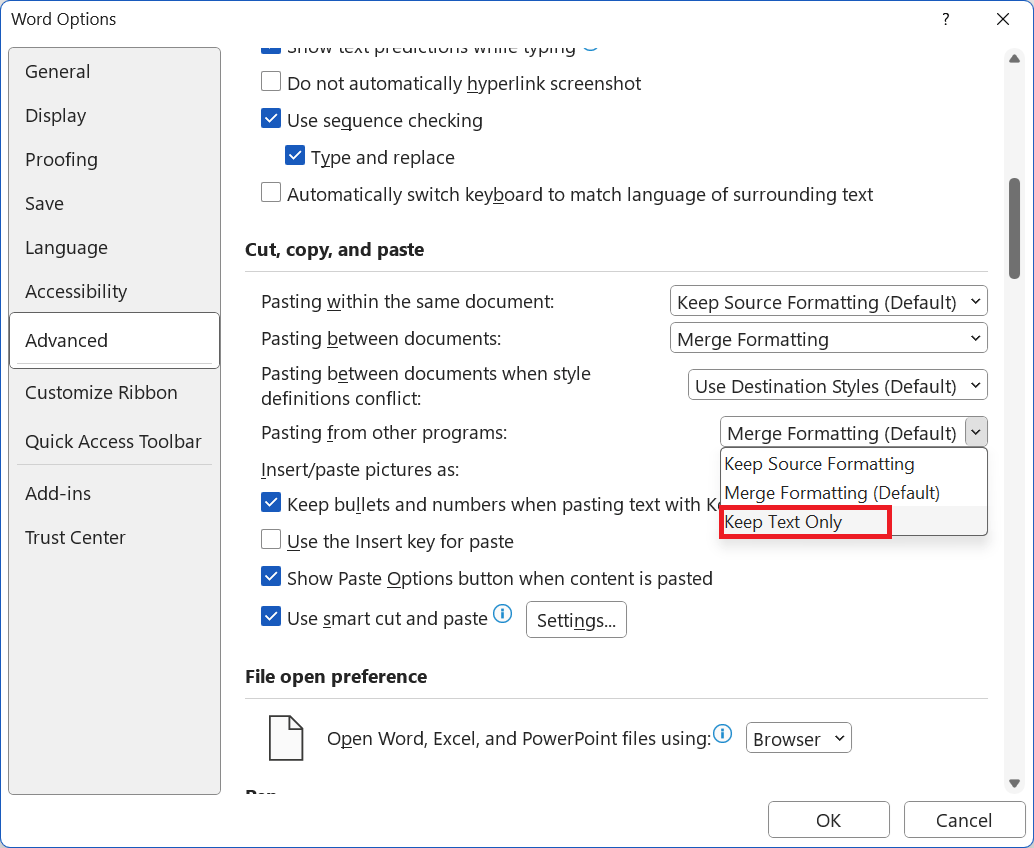1034x848 pixels.
Task: Open the Trust Center category
Action: (x=115, y=537)
